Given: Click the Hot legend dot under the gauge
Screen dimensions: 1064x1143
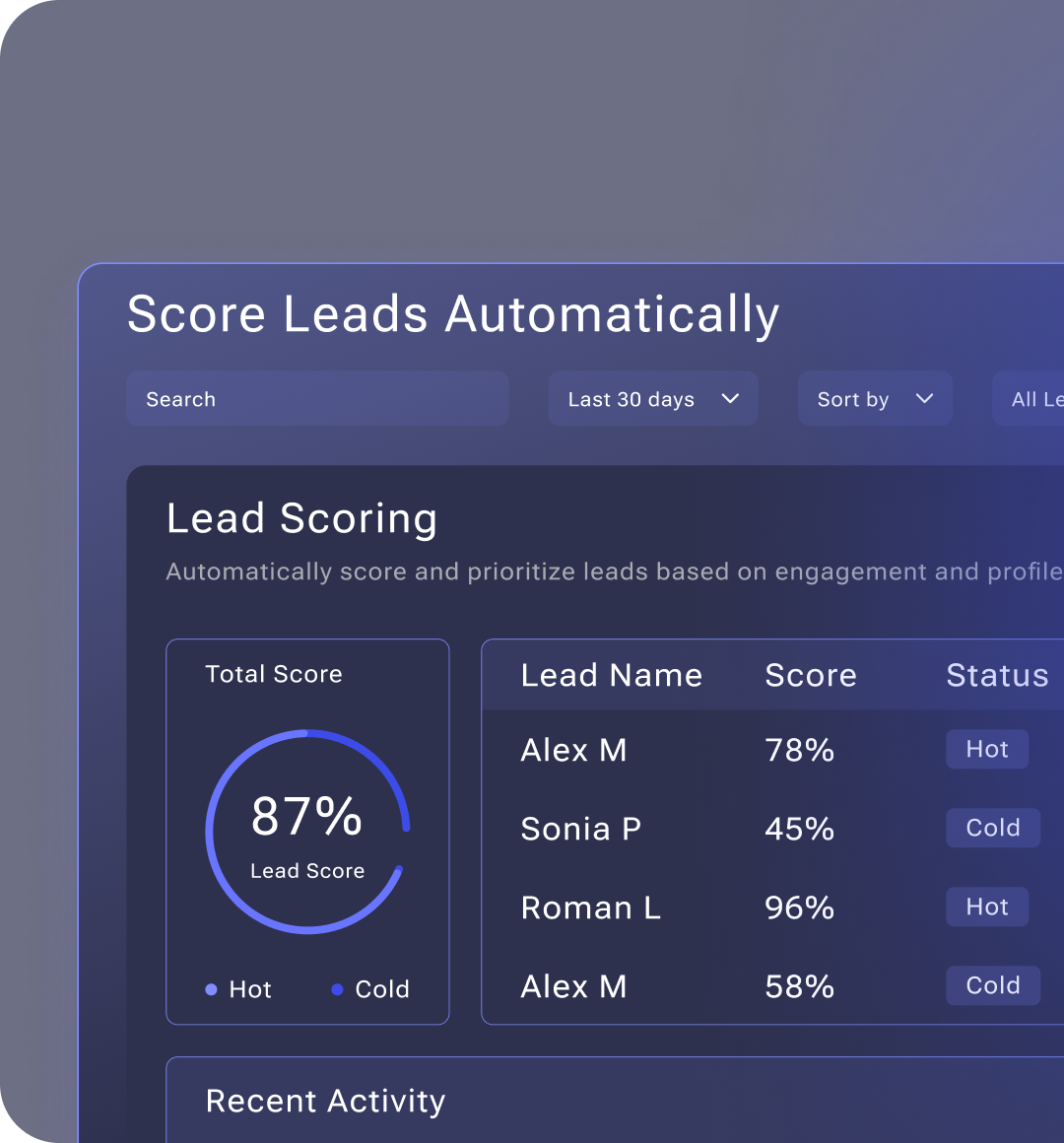Looking at the screenshot, I should 211,989.
